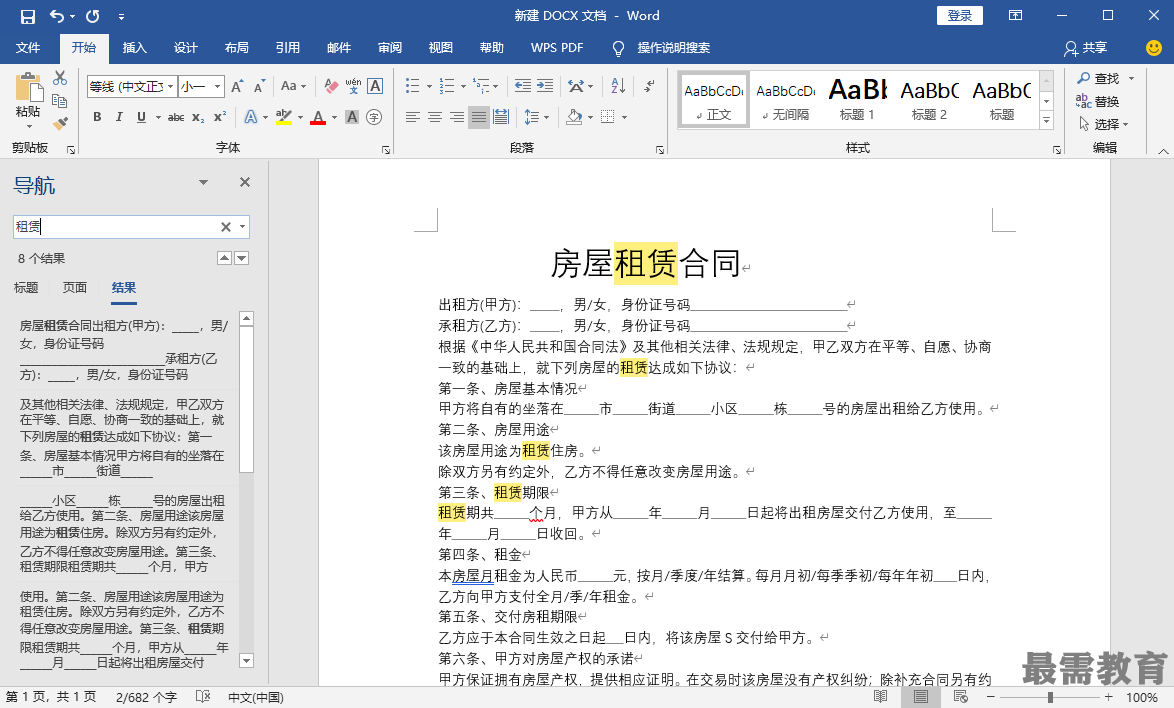Select the search result ending 第一条、房屋基本情况
This screenshot has width=1174, height=708.
coord(124,437)
